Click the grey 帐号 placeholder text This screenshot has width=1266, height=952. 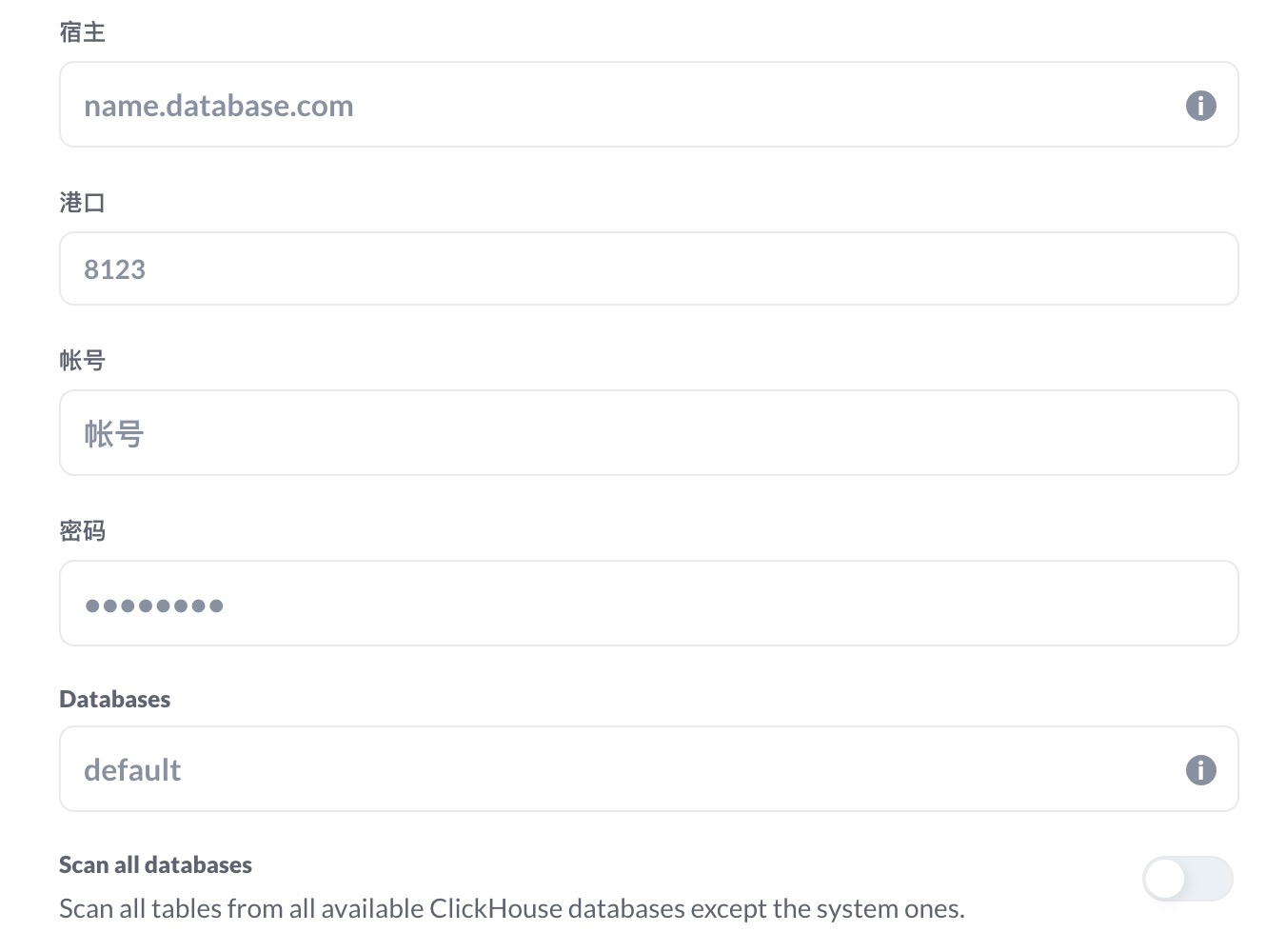pos(114,434)
